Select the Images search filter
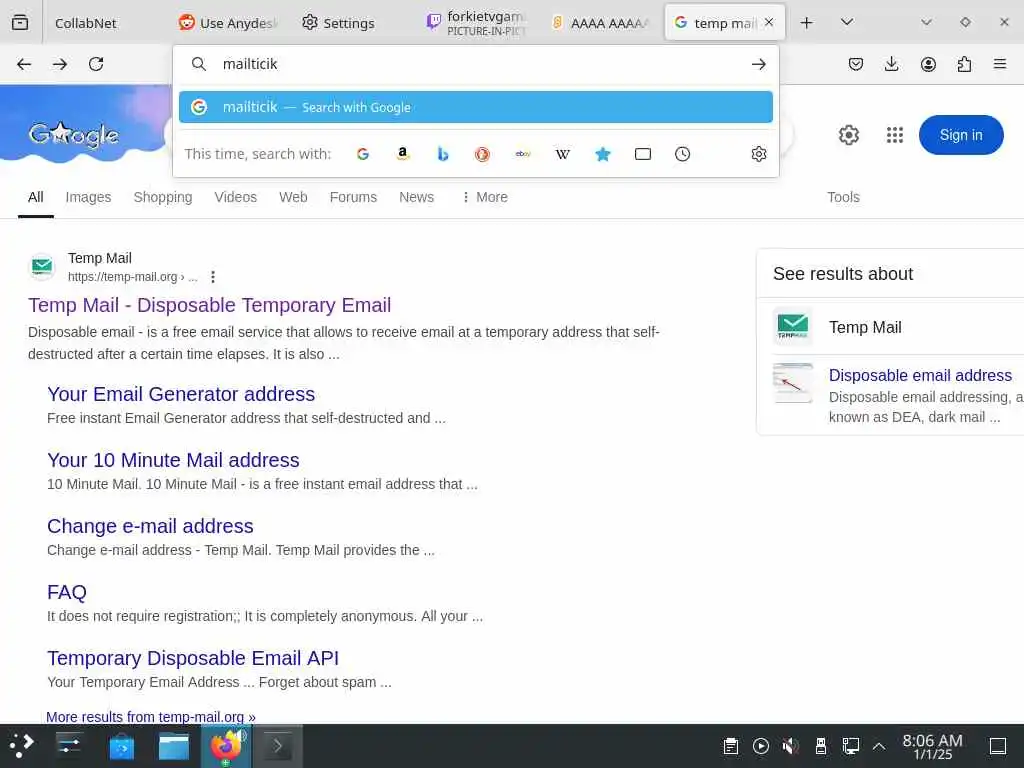 [x=88, y=197]
